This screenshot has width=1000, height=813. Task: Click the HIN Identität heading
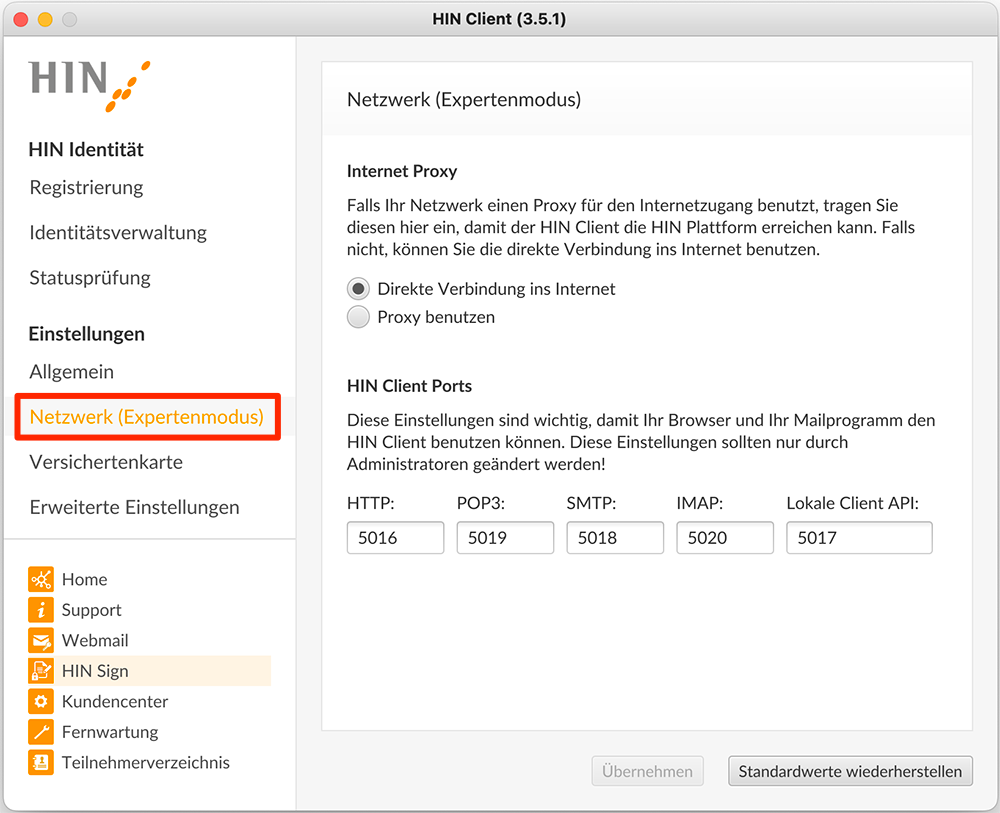pos(86,149)
